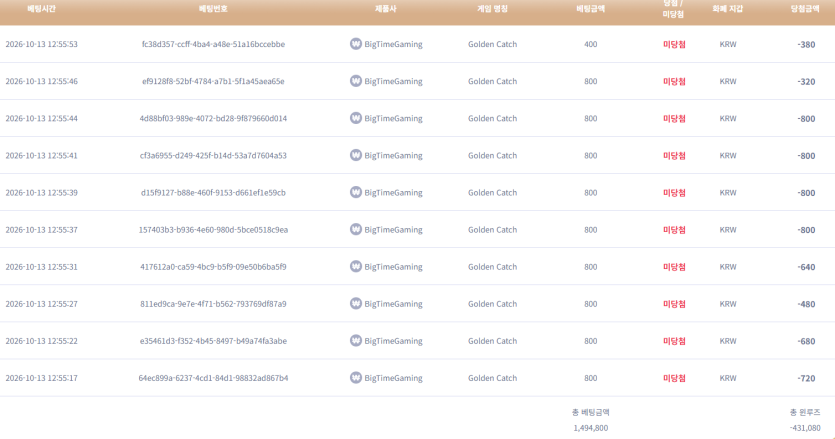
Task: Click the BigTimeGaming icon in the 12:55:37 row
Action: [x=356, y=229]
